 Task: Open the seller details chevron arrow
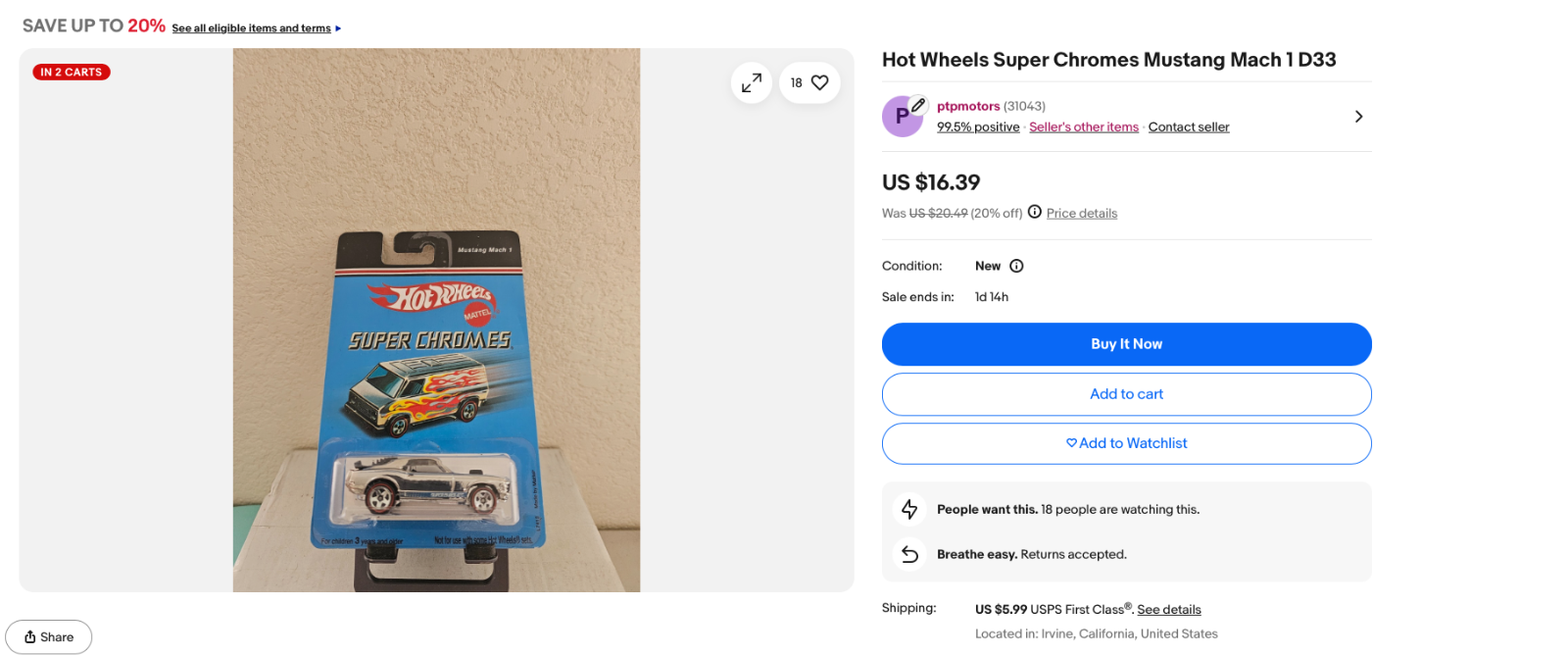1358,117
